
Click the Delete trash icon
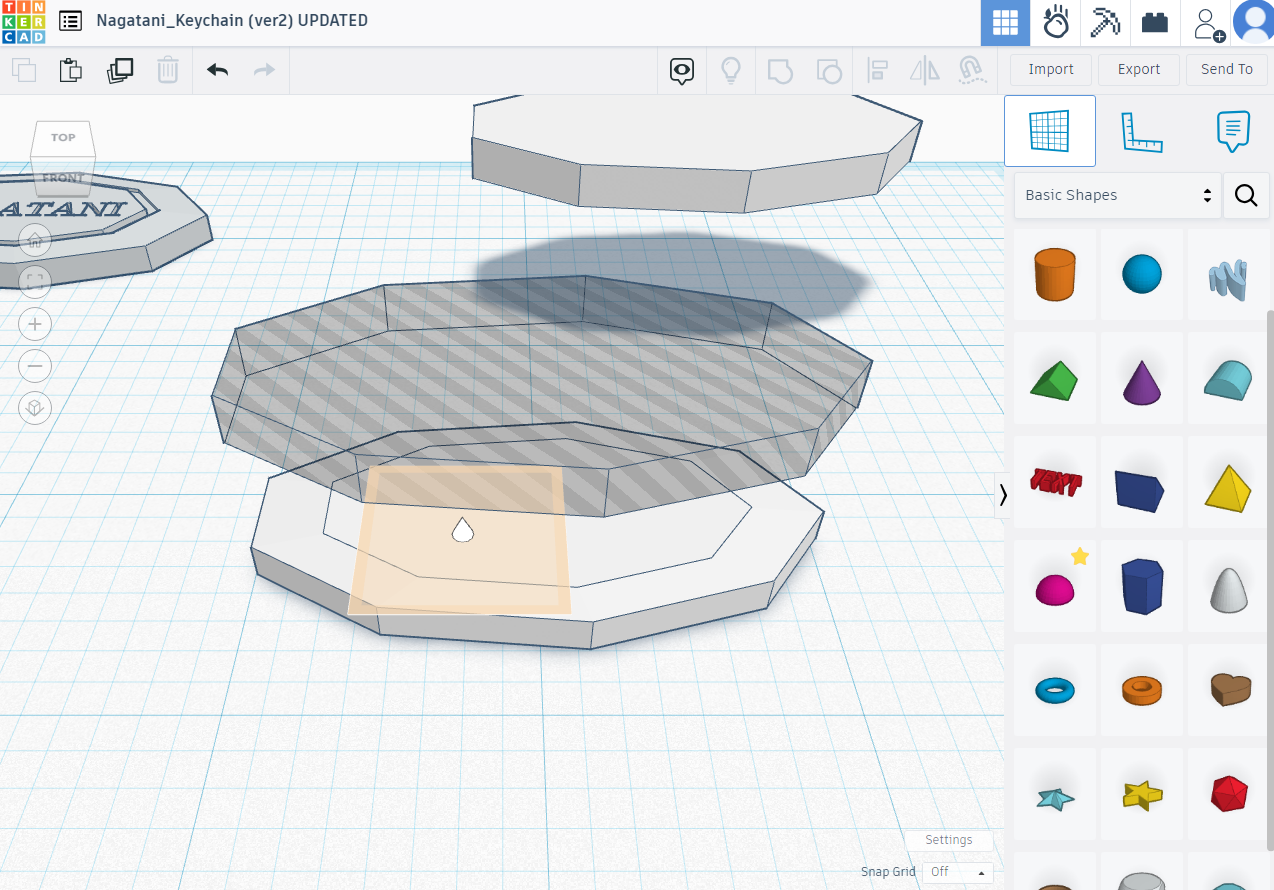[167, 70]
